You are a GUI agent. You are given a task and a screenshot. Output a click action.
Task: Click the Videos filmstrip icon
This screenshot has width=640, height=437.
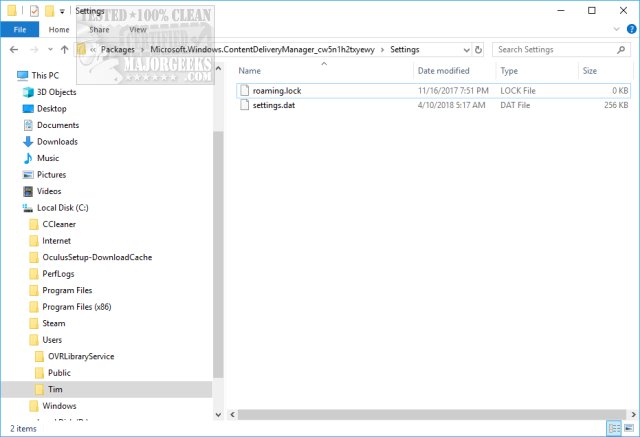click(x=28, y=191)
